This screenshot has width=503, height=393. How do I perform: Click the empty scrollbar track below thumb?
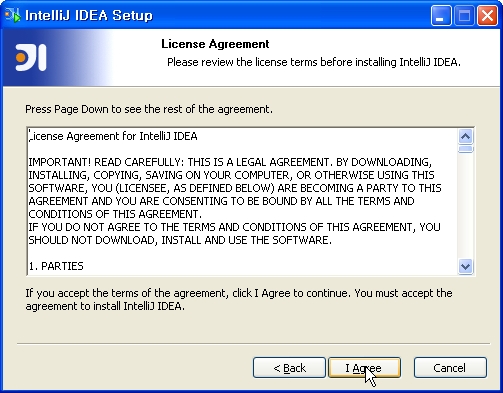click(x=465, y=206)
